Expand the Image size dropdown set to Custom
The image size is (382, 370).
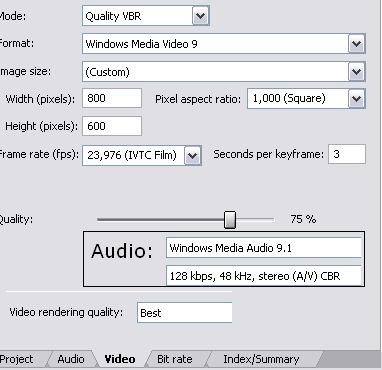coord(224,72)
